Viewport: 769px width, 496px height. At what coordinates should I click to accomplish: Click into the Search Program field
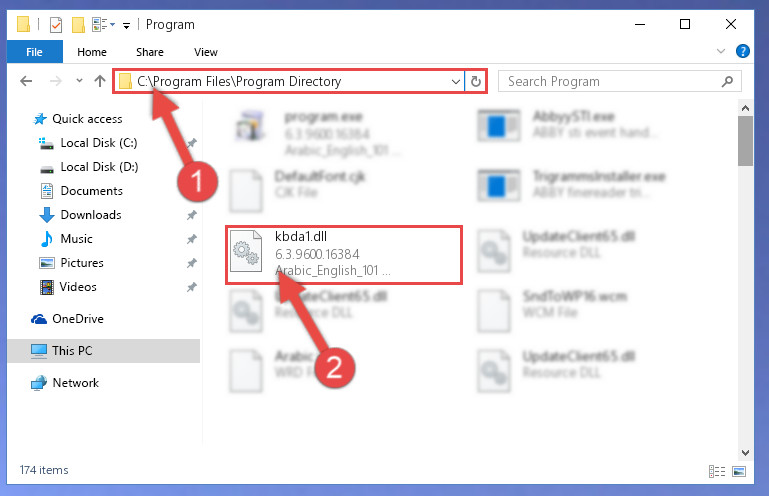tap(610, 81)
